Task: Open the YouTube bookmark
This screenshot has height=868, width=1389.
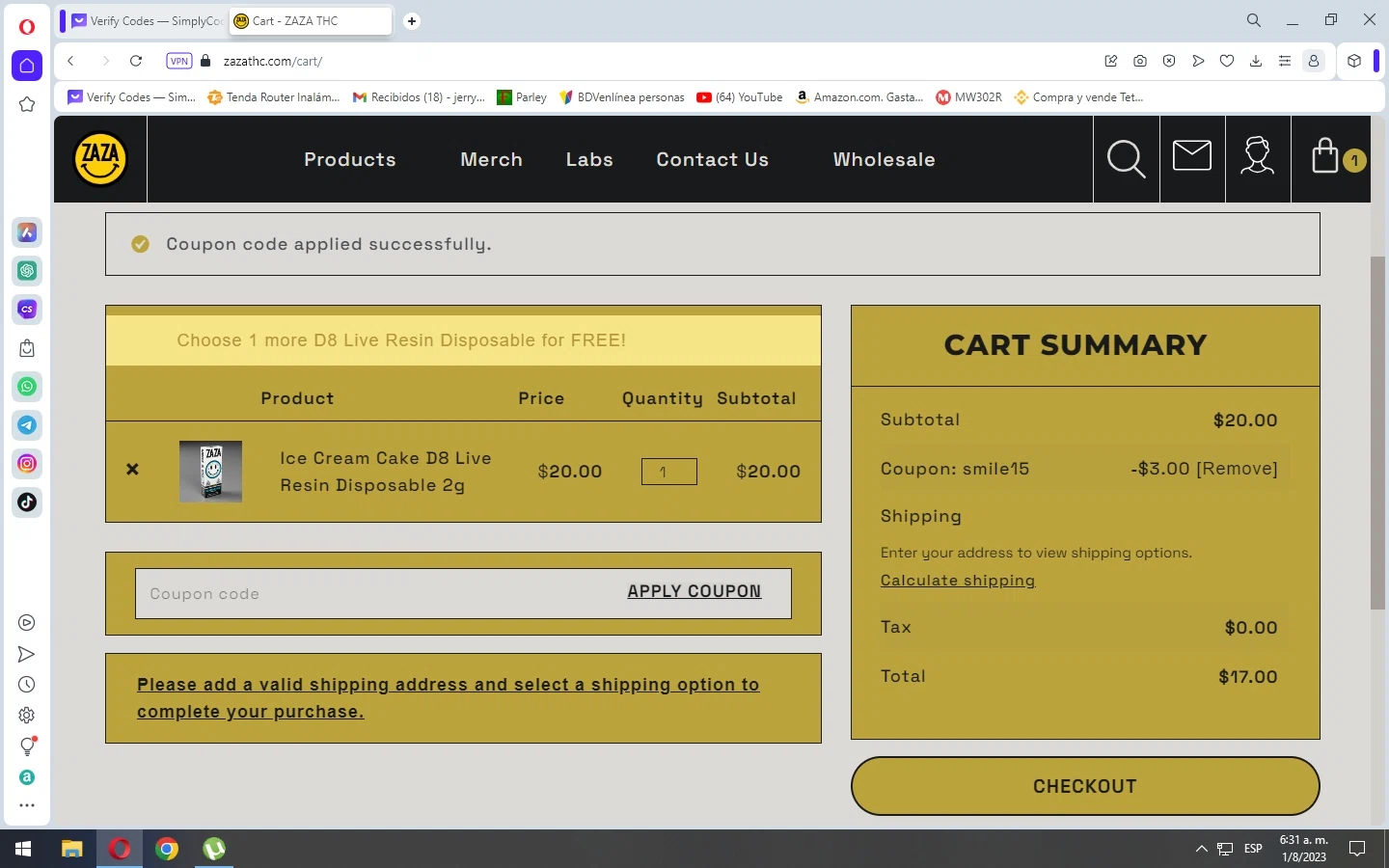Action: 740,97
